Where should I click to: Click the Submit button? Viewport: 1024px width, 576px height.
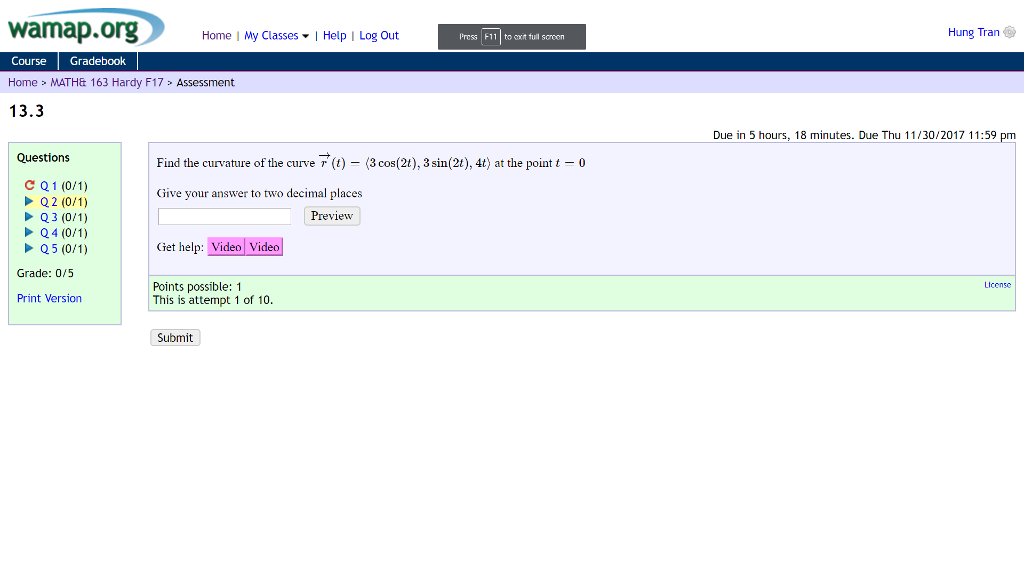pyautogui.click(x=174, y=337)
